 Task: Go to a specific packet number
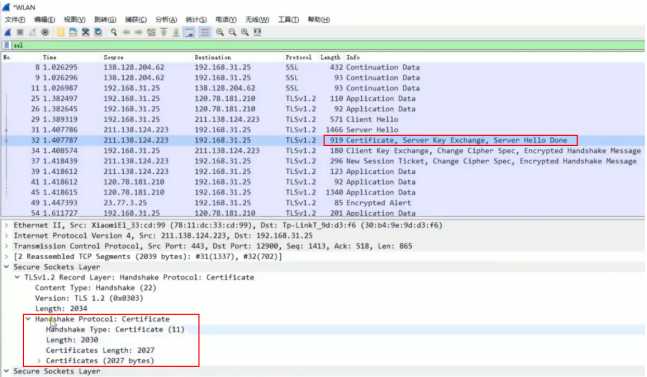[151, 32]
